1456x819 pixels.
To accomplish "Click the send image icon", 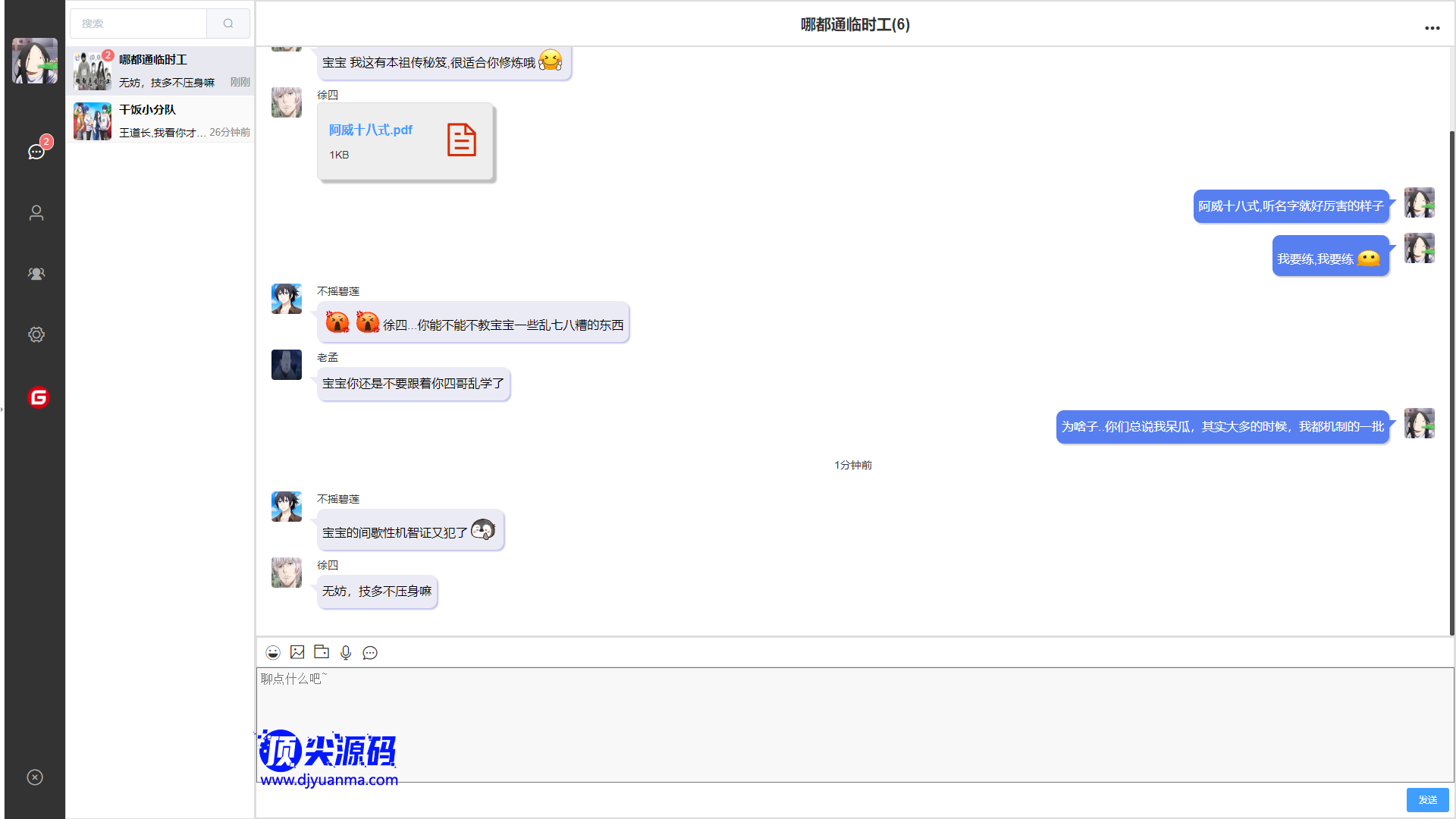I will click(x=297, y=652).
